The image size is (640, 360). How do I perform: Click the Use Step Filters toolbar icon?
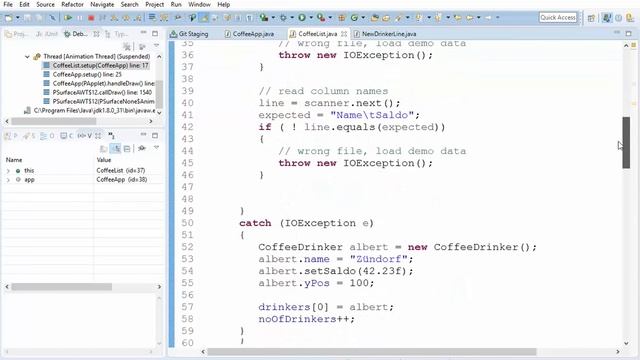coord(164,18)
